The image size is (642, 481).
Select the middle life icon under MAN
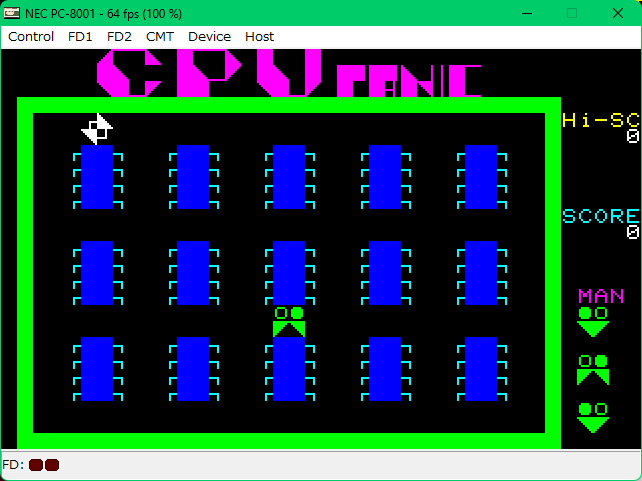coord(593,369)
